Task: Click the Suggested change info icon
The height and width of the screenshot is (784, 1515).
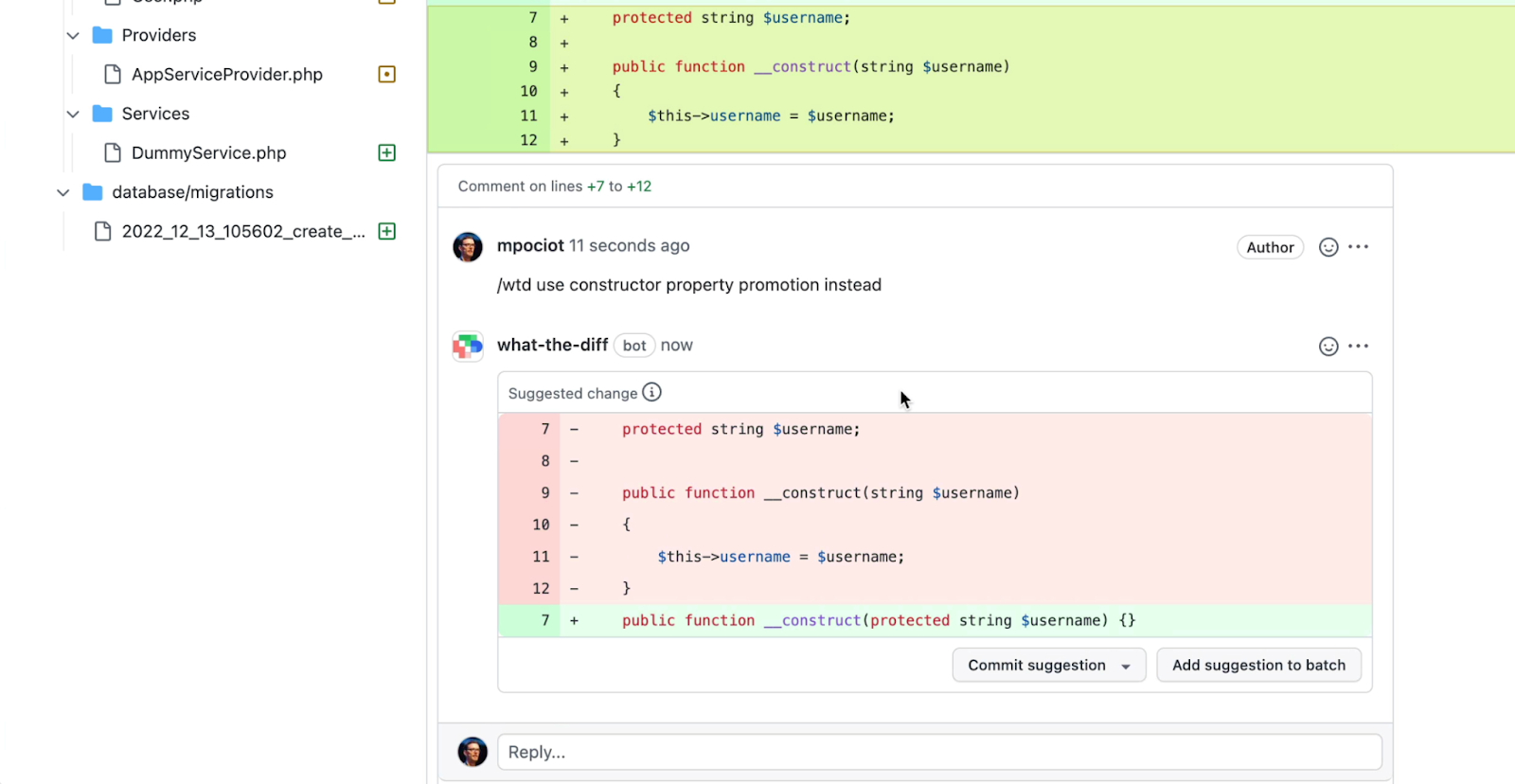Action: [x=651, y=392]
